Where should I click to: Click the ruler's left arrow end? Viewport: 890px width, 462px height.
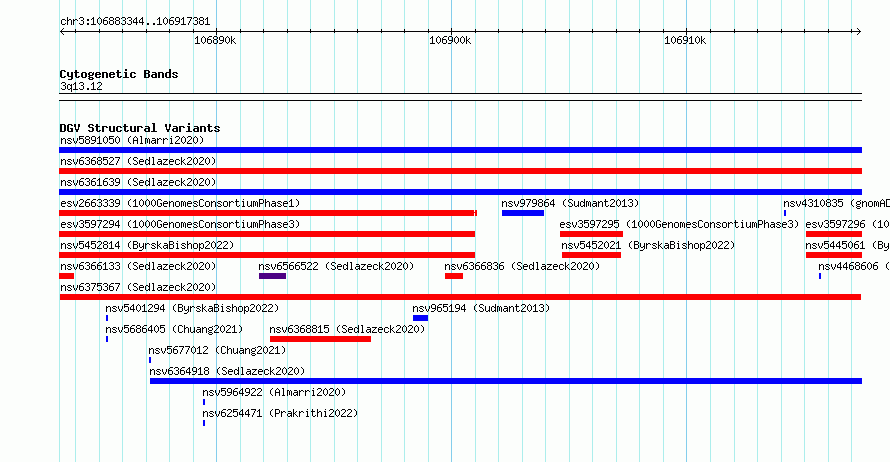(x=62, y=32)
